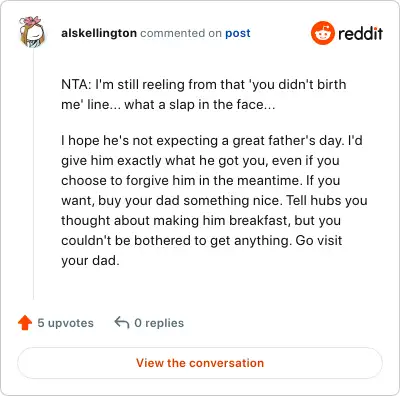Click the final 'your dad.' line
The width and height of the screenshot is (400, 396).
90,260
